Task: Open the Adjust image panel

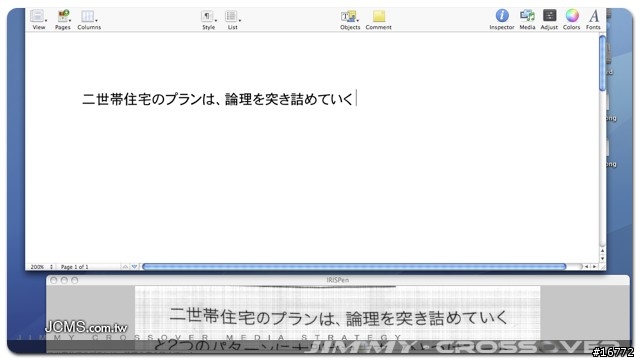Action: 549,19
